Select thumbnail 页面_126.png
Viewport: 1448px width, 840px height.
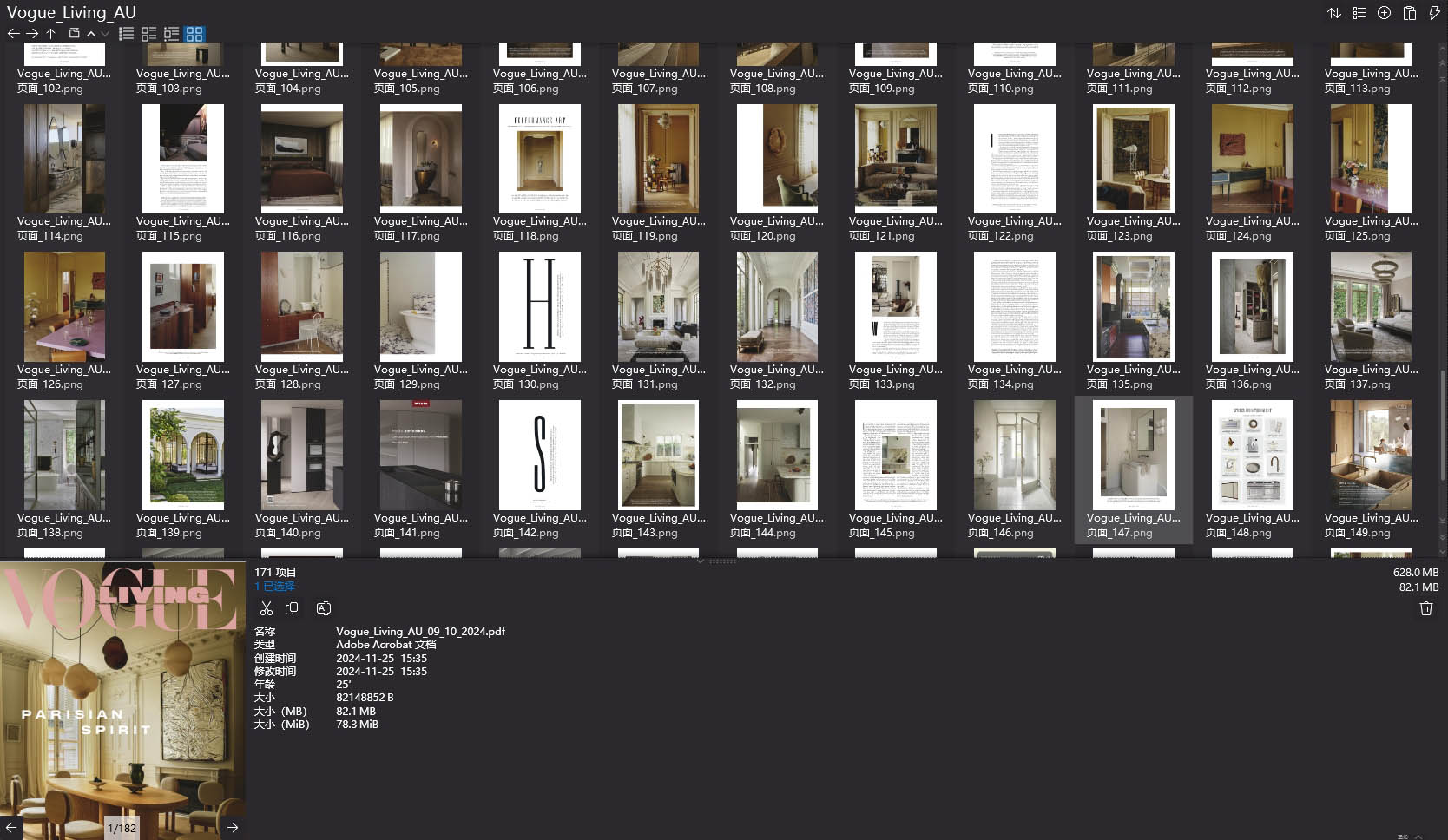[64, 307]
